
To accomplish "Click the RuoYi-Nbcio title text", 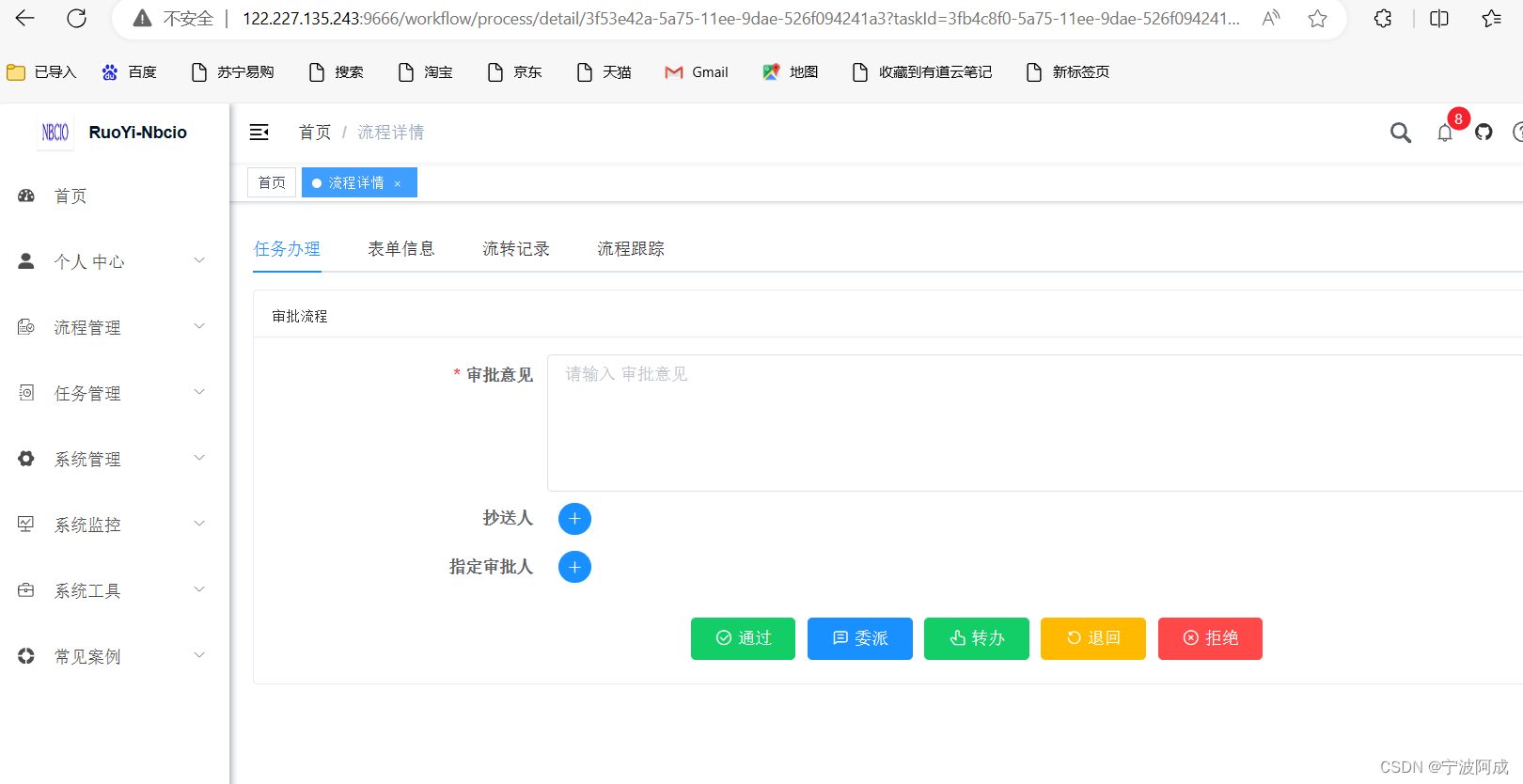I will (x=138, y=133).
